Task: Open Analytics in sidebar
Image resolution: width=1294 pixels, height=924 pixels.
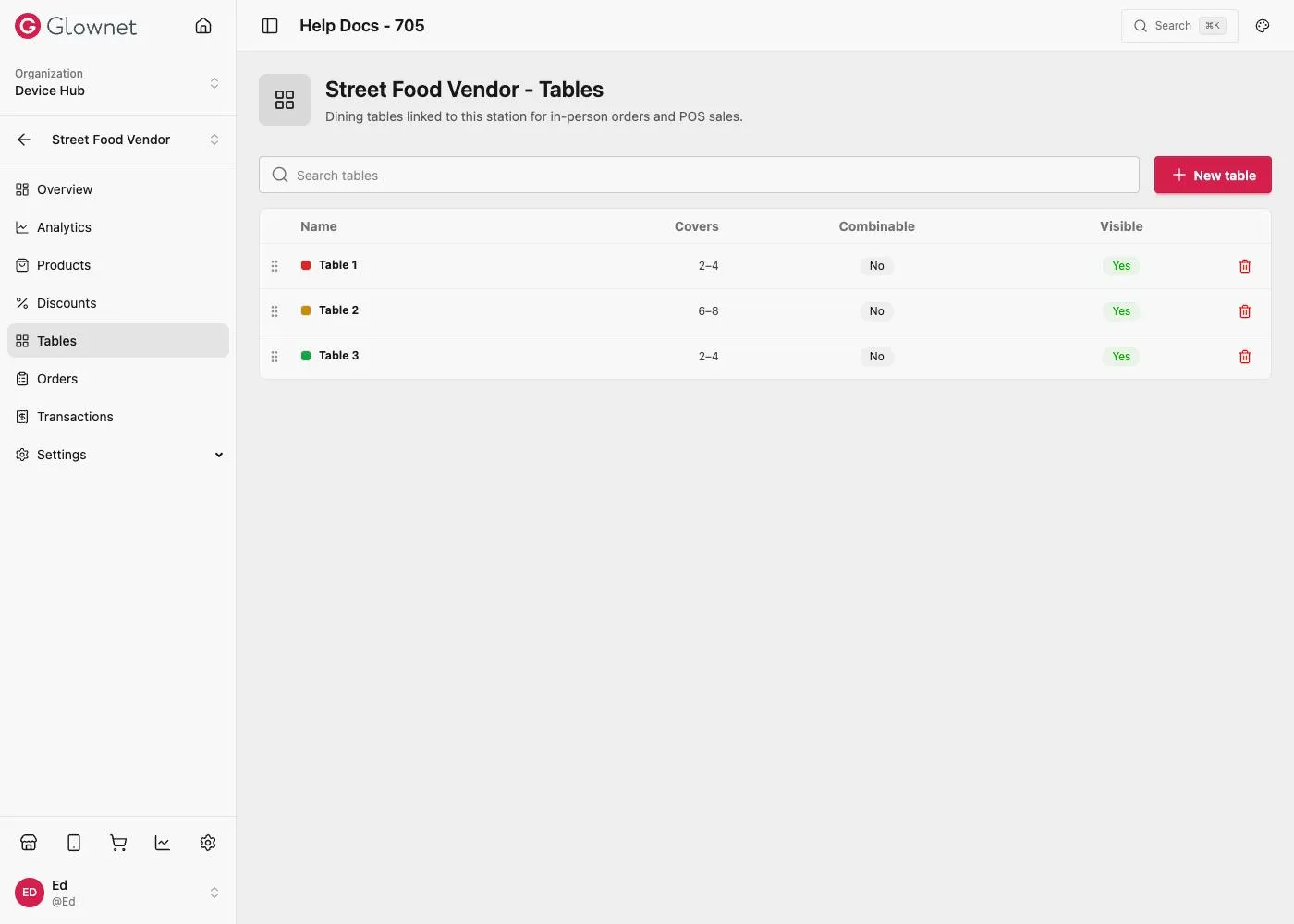Action: 118,227
